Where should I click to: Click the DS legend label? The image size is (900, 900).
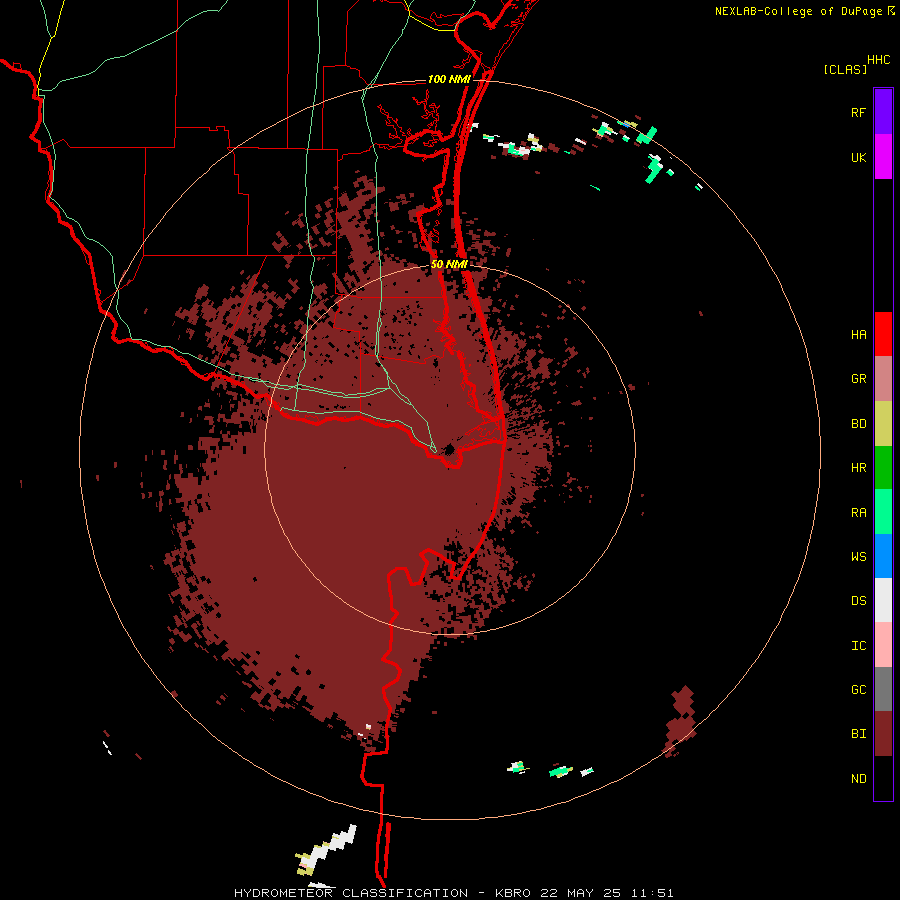coord(858,601)
